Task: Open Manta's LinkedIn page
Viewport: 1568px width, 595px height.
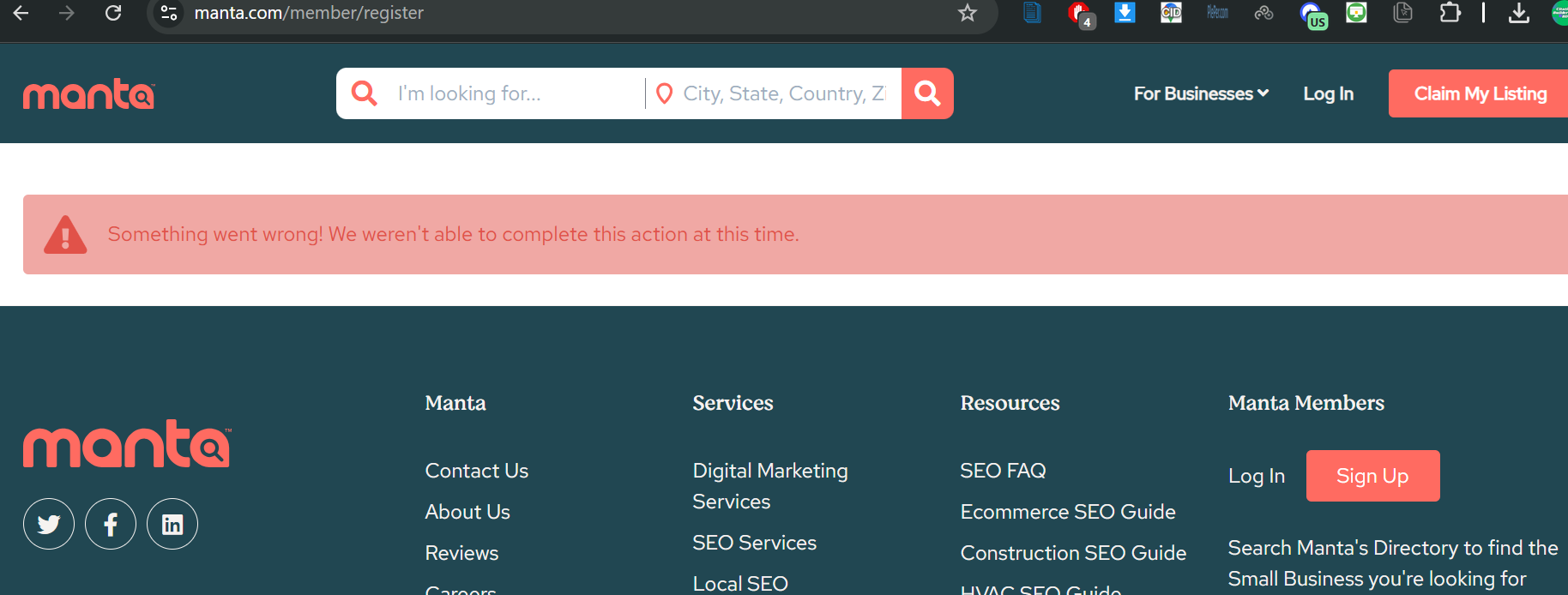Action: [172, 524]
